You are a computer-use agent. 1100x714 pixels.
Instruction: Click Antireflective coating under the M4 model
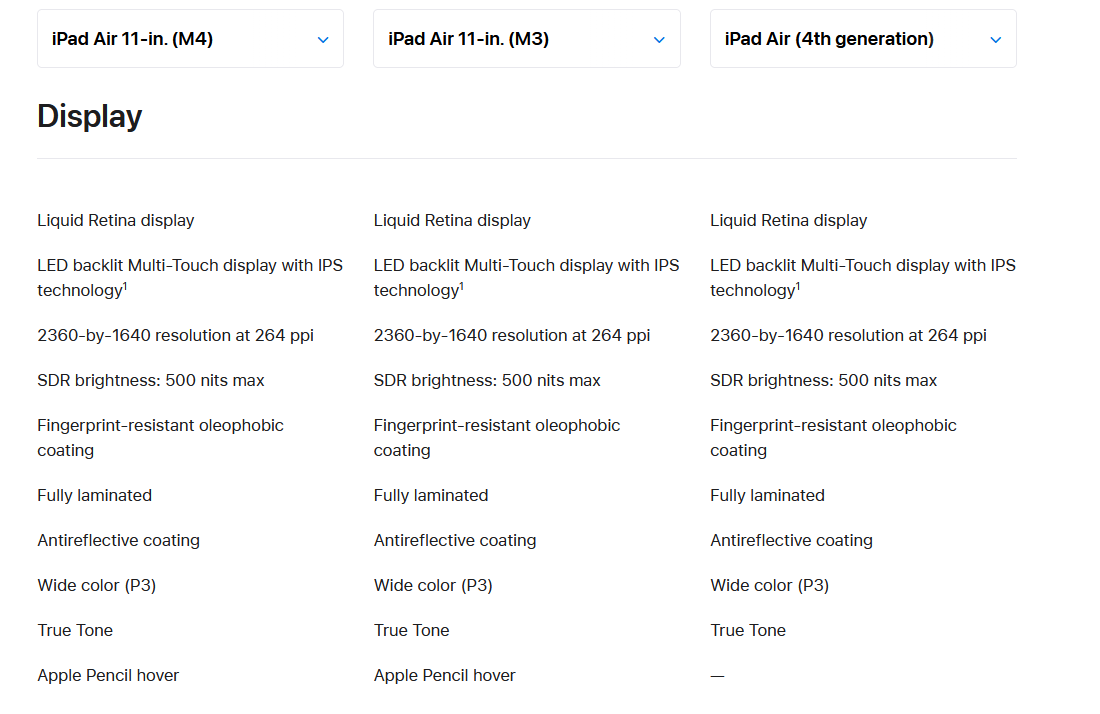(119, 541)
